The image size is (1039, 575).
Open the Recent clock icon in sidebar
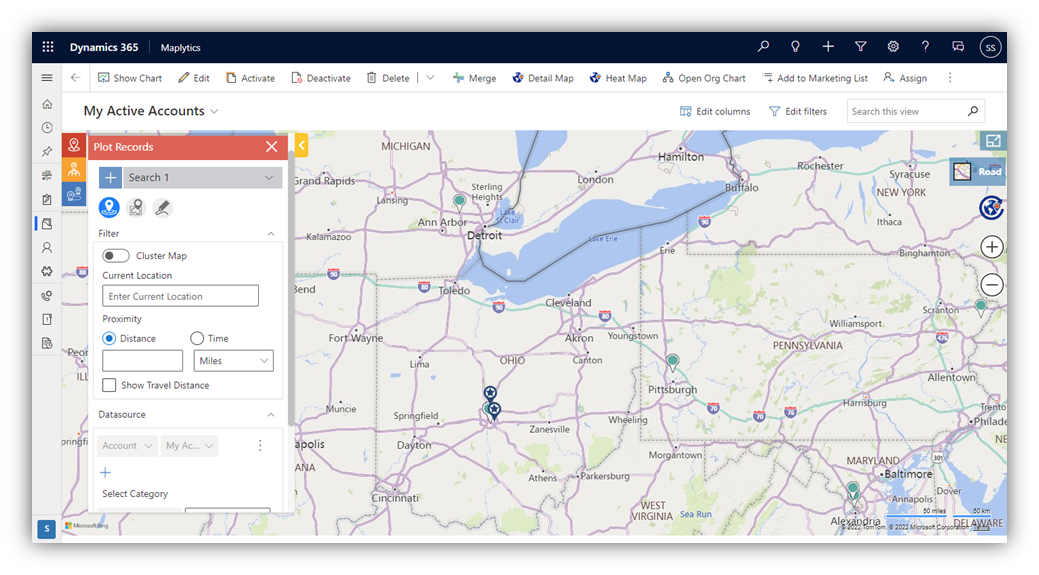46,128
